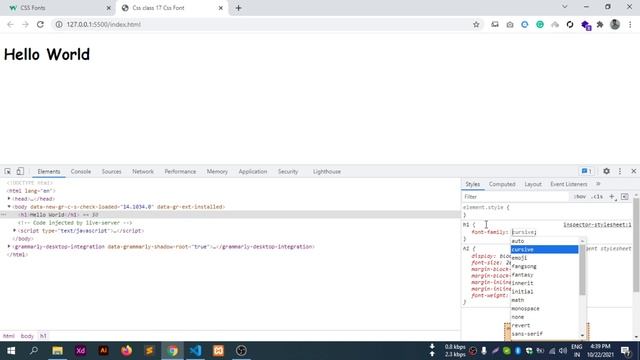Choose 'sans-serif' from autocomplete list

544,334
